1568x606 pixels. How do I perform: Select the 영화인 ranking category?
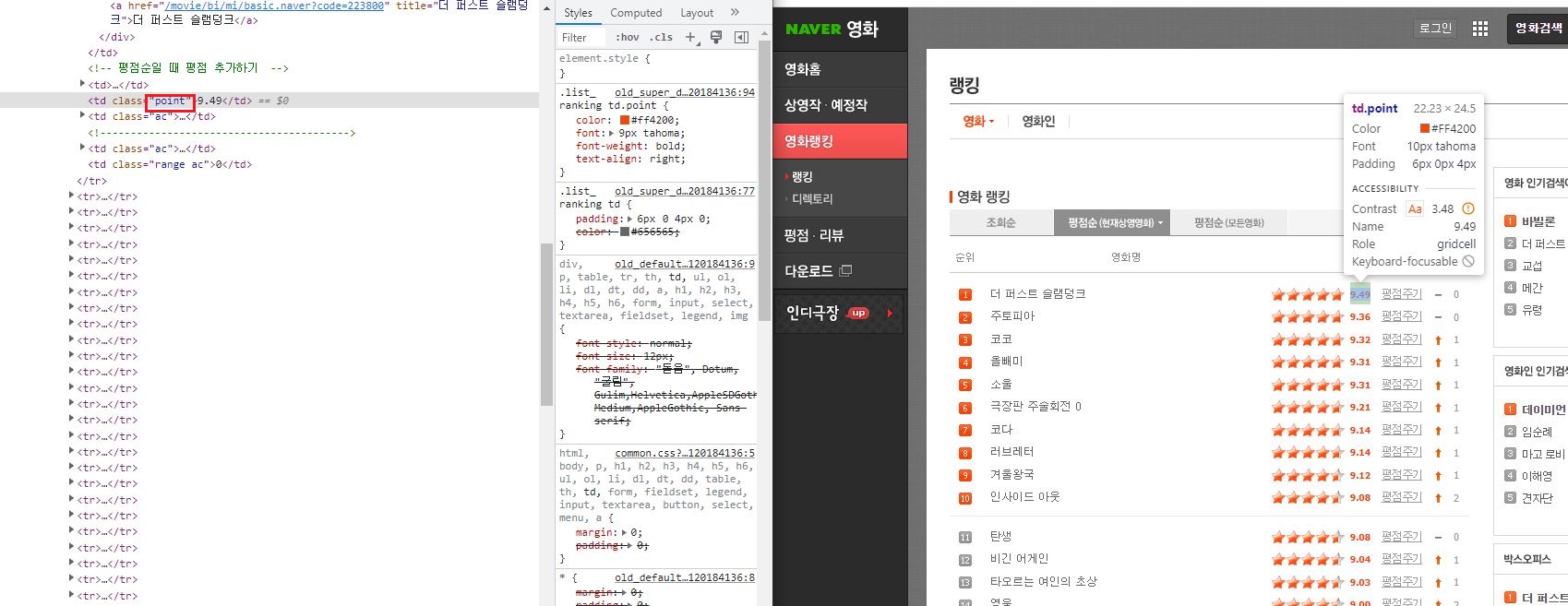click(1038, 121)
